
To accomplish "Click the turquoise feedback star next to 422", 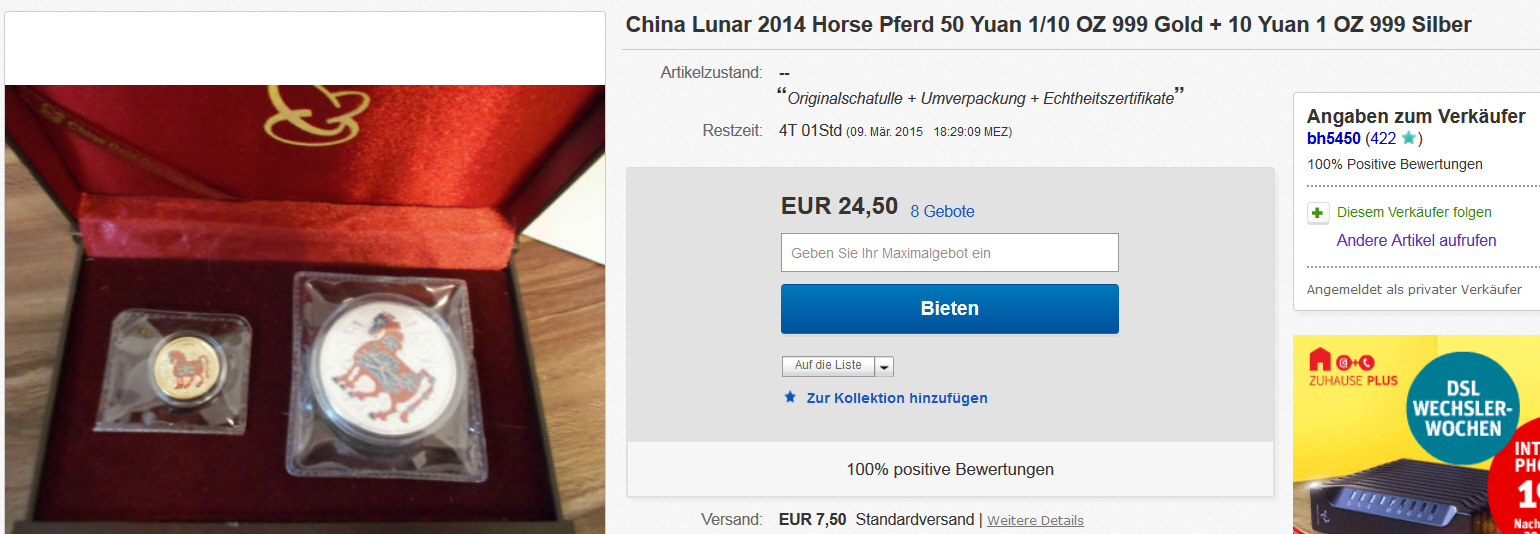I will pos(1408,138).
